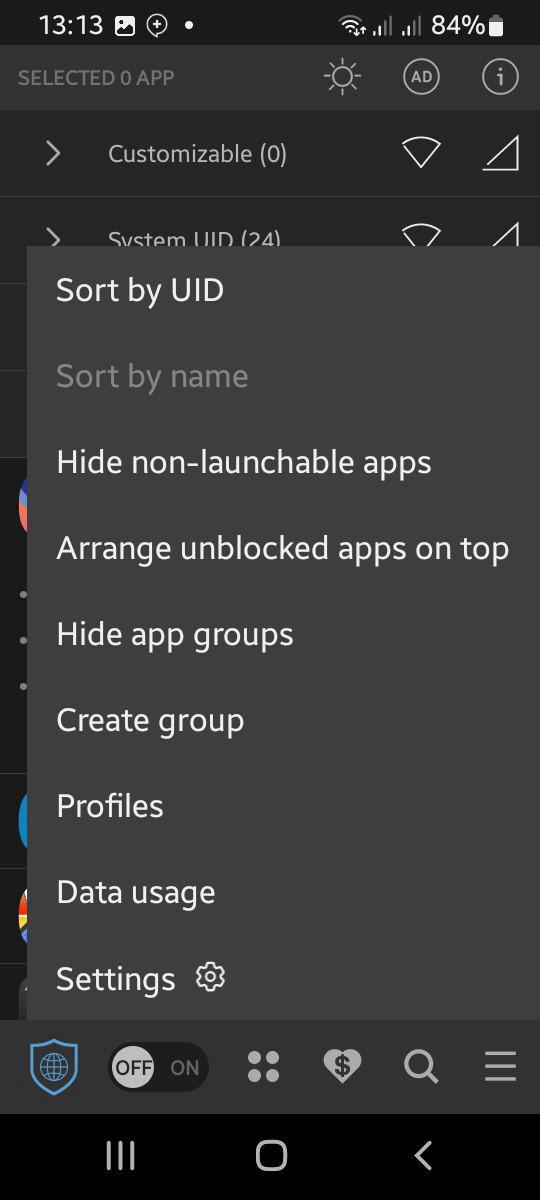Select Arrange unblocked apps on top
The image size is (540, 1200).
click(x=283, y=548)
